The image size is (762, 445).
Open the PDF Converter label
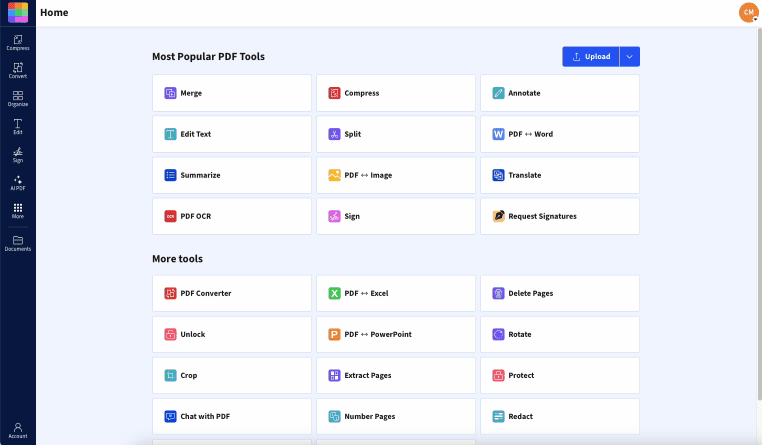point(206,293)
